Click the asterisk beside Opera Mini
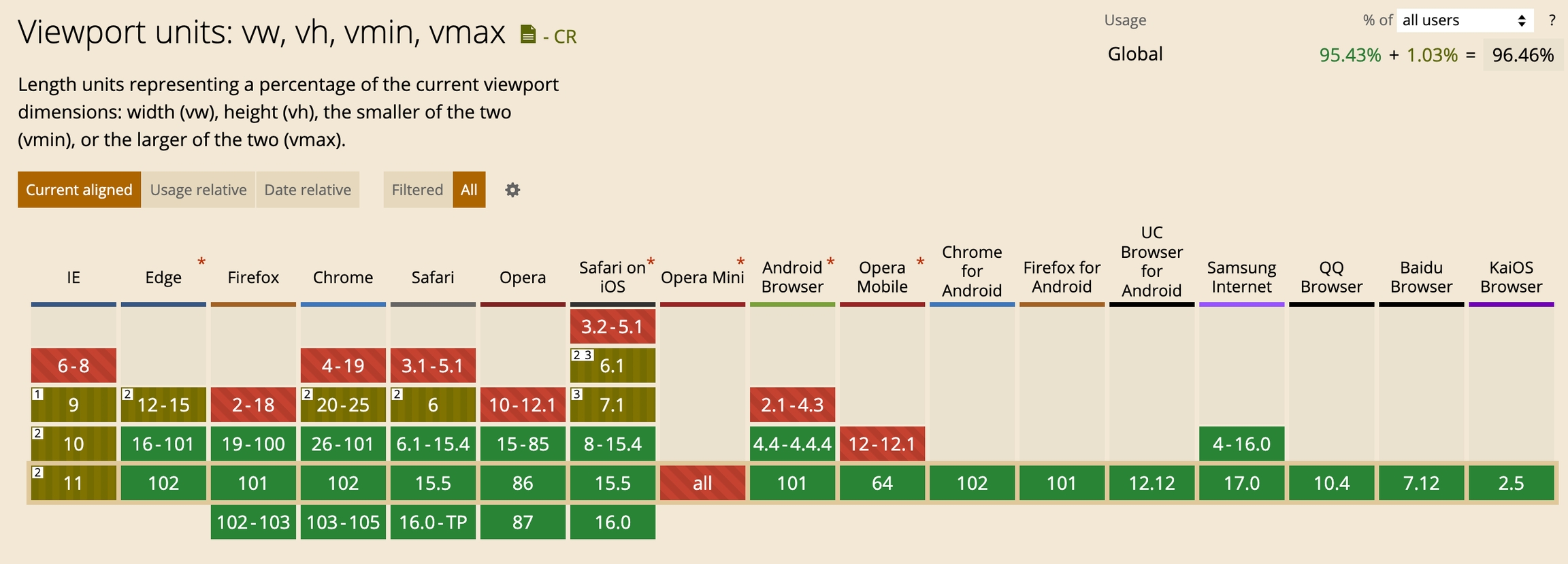 coord(740,262)
